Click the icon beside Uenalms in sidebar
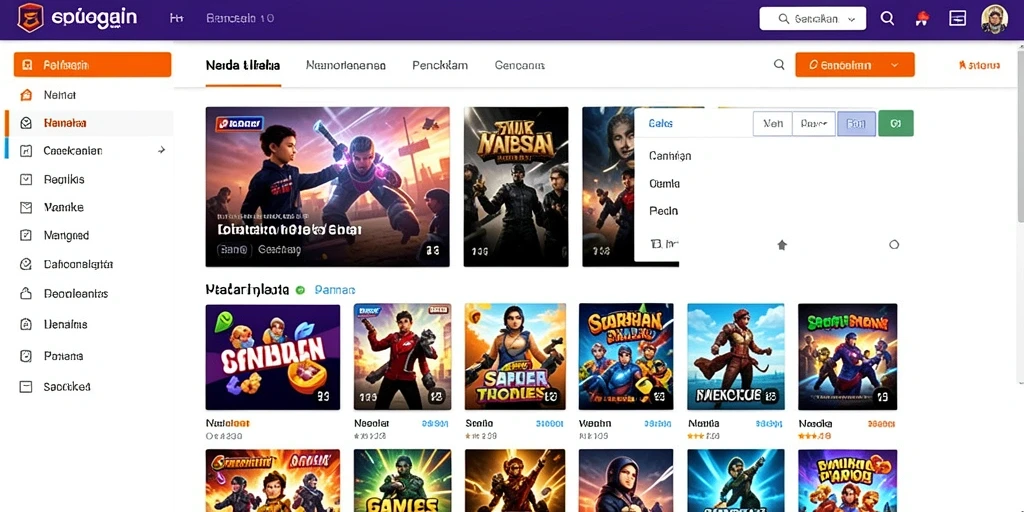This screenshot has height=512, width=1024. click(26, 324)
